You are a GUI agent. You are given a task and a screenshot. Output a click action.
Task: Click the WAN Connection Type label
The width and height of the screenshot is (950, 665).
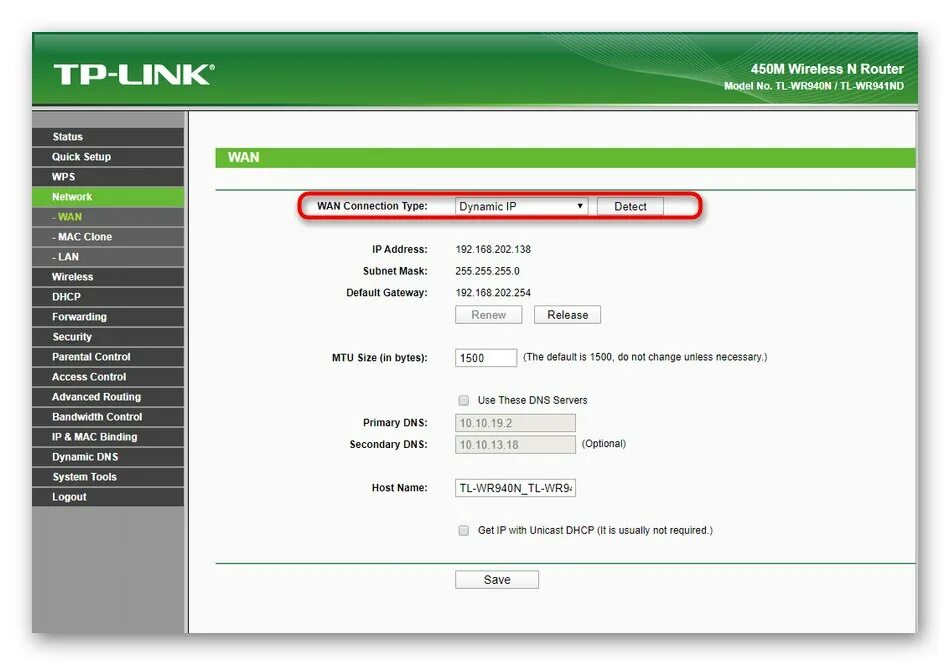pyautogui.click(x=372, y=207)
